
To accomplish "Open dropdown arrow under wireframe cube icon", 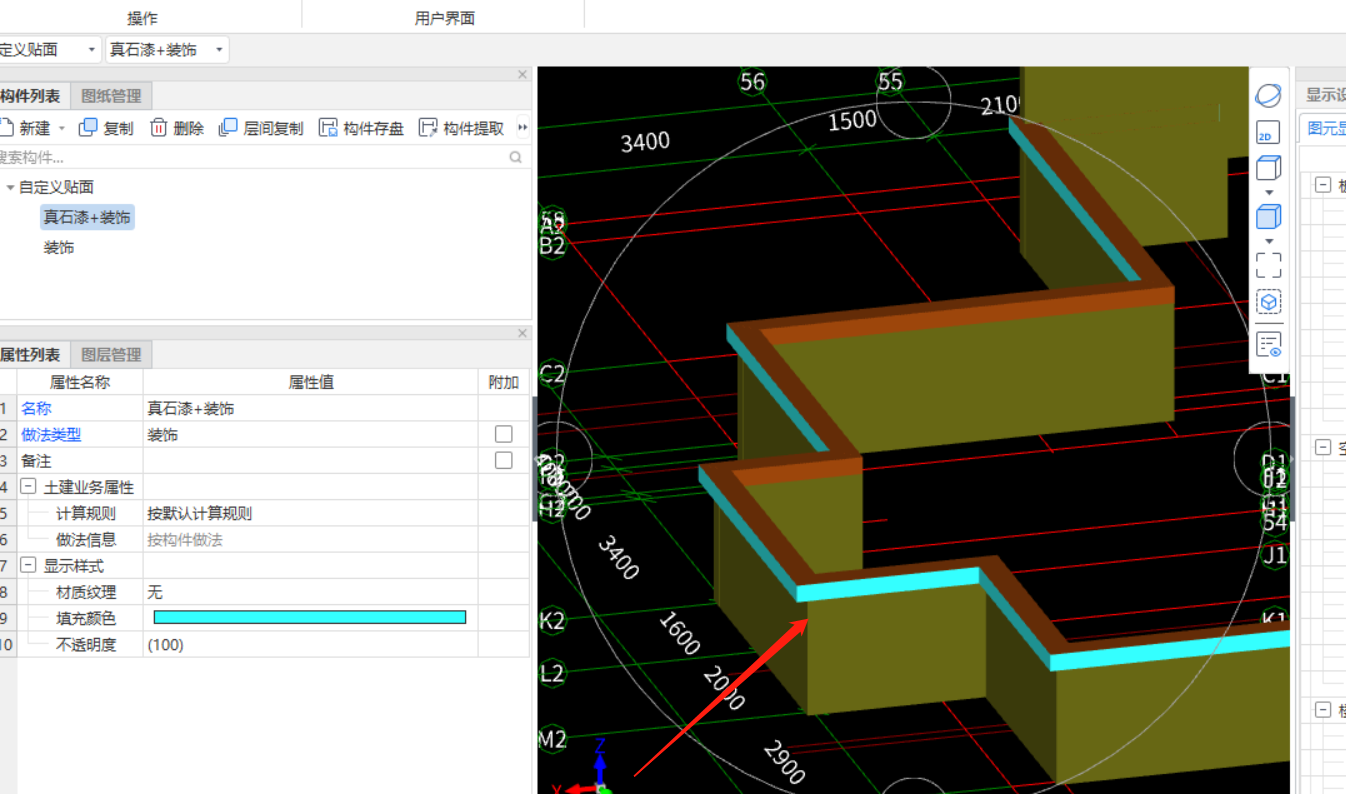I will 1269,192.
